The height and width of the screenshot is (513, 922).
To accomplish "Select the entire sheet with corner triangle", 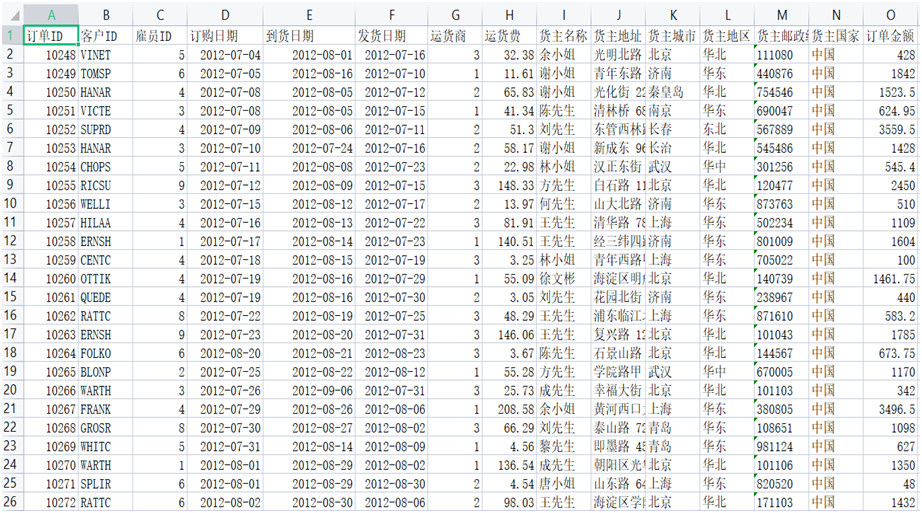I will pyautogui.click(x=12, y=14).
